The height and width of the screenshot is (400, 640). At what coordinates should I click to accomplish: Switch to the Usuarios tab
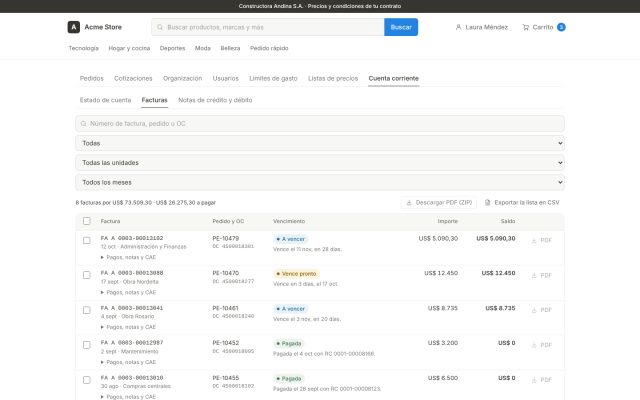click(x=225, y=78)
